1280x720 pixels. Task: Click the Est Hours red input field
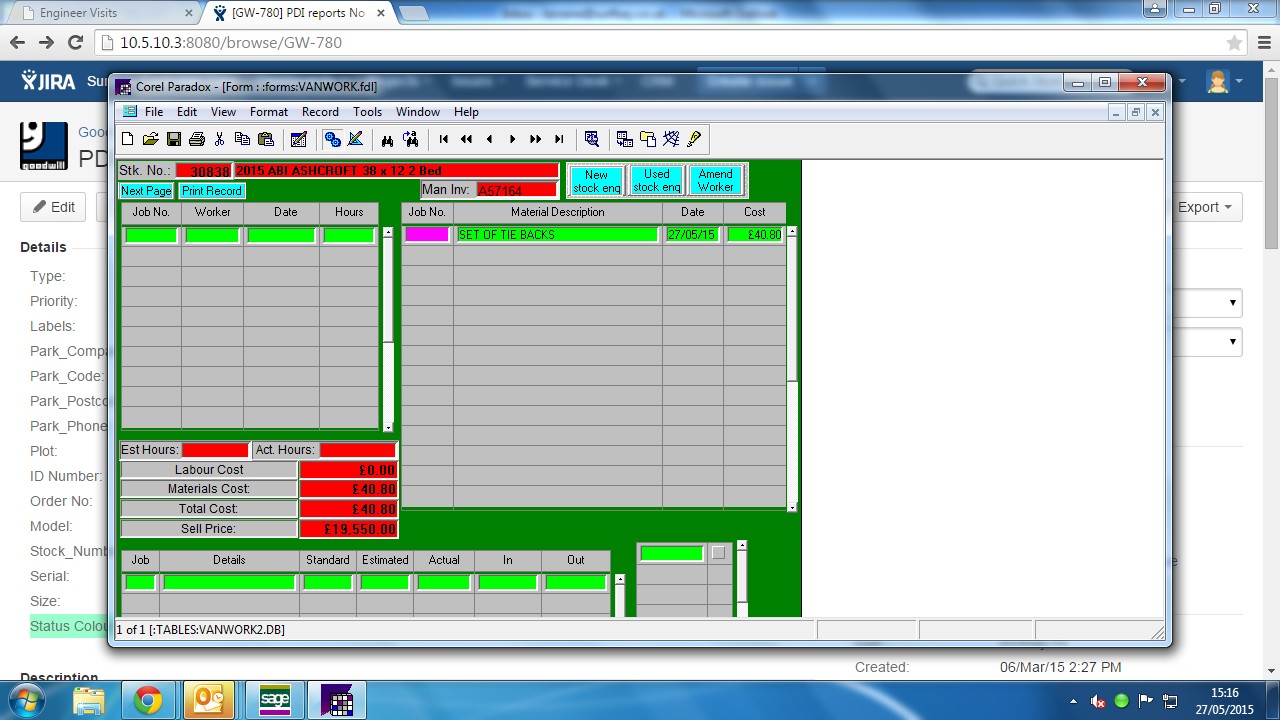215,450
